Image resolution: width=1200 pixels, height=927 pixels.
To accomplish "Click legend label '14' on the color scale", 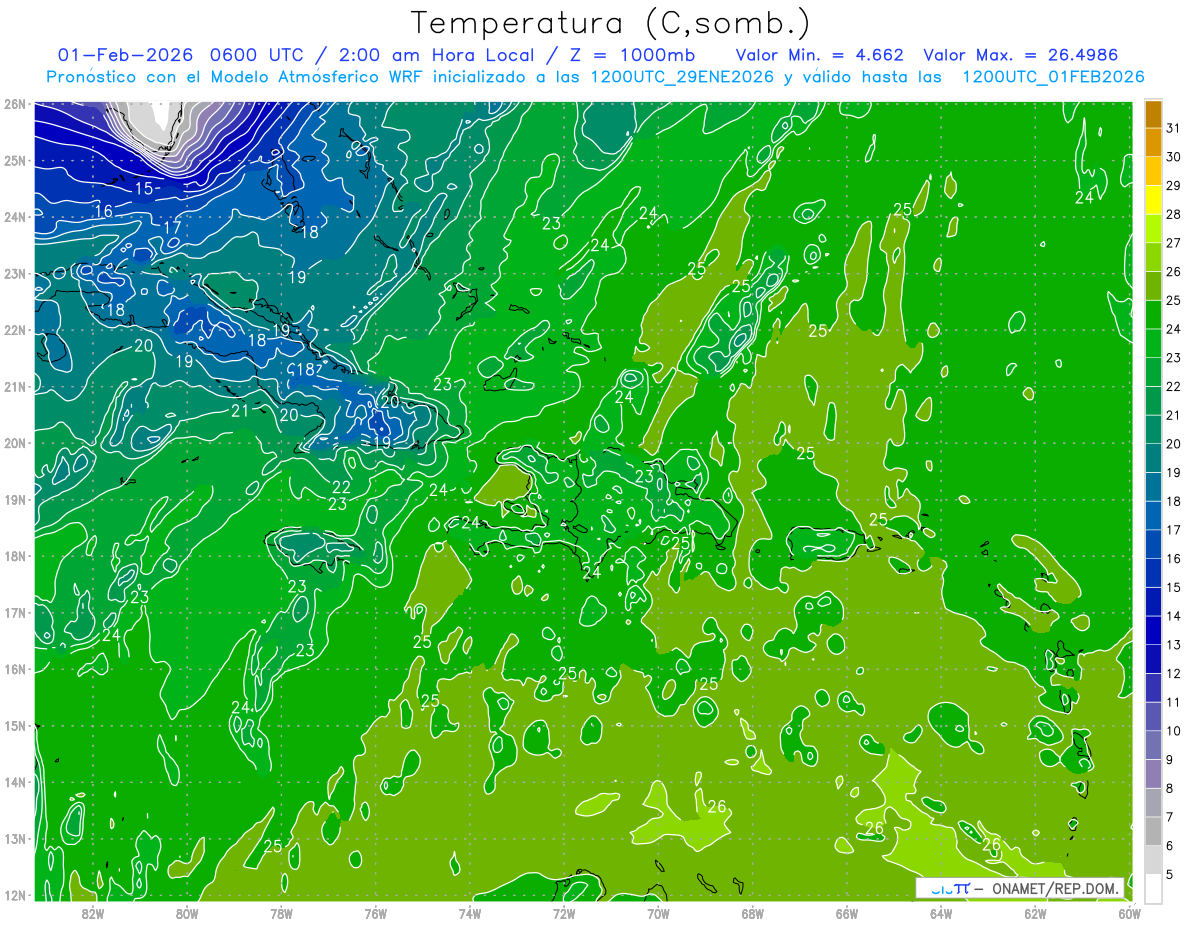I will pos(1174,616).
